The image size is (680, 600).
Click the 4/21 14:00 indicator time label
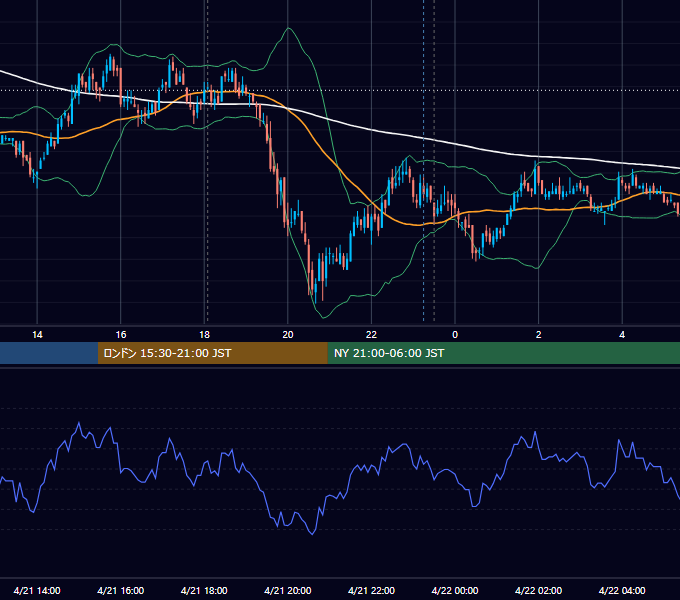(37, 590)
